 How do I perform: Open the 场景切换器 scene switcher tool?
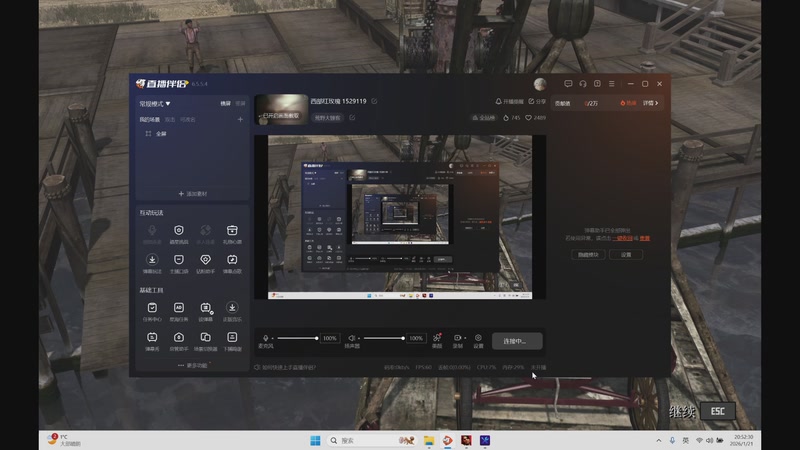(205, 341)
